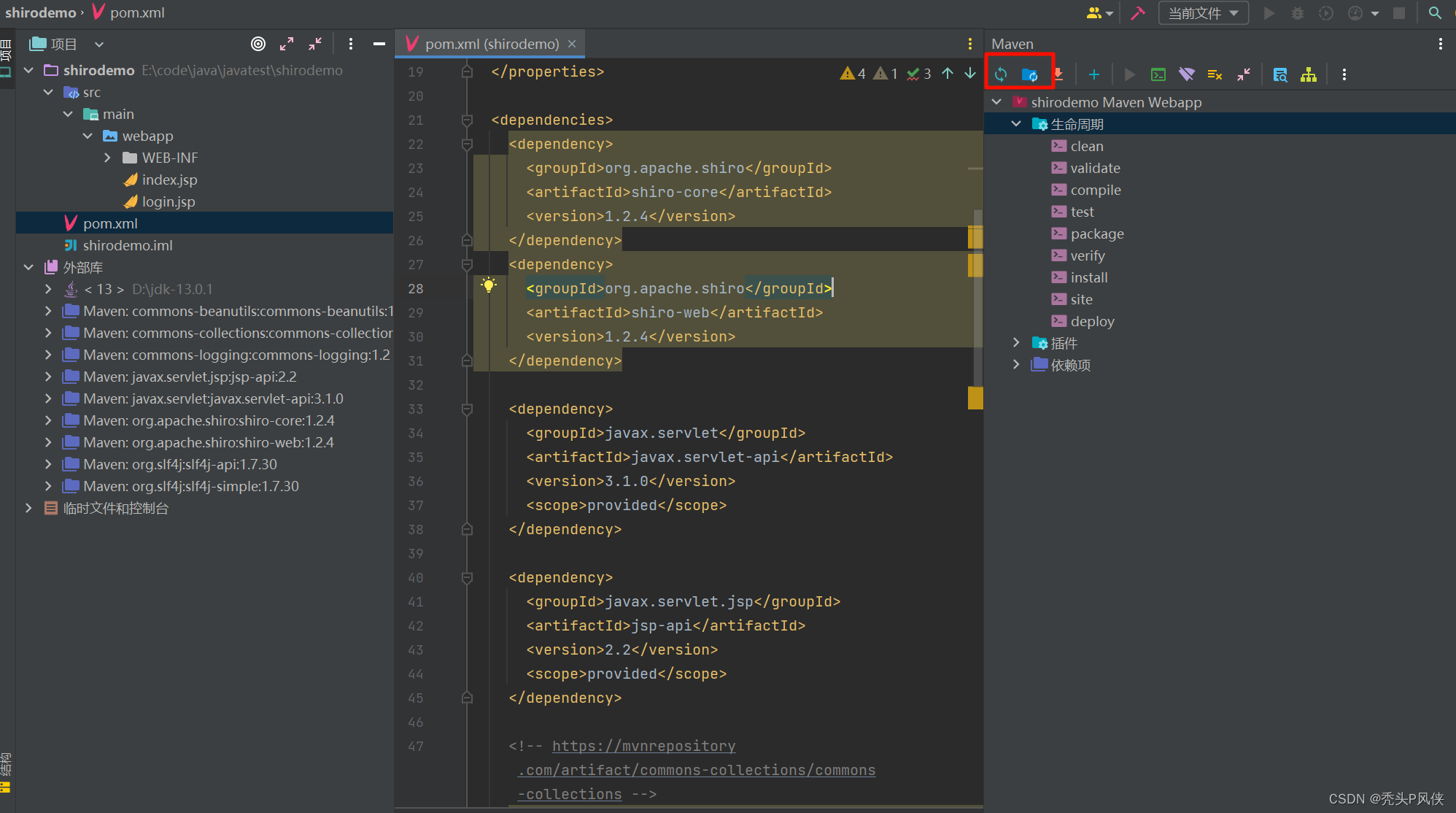1456x813 pixels.
Task: Close the pom.xml (shirodemo) tab
Action: (572, 44)
